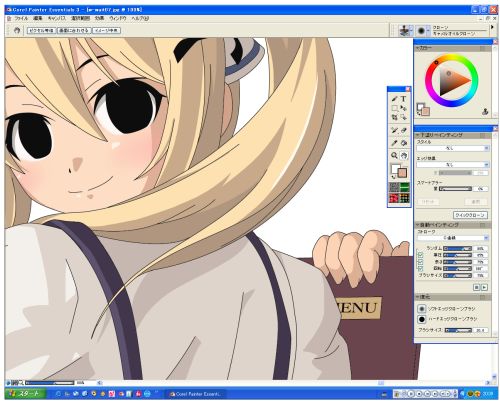The height and width of the screenshot is (401, 500).
Task: Toggle the checkbox next to 回転 slider
Action: click(421, 268)
